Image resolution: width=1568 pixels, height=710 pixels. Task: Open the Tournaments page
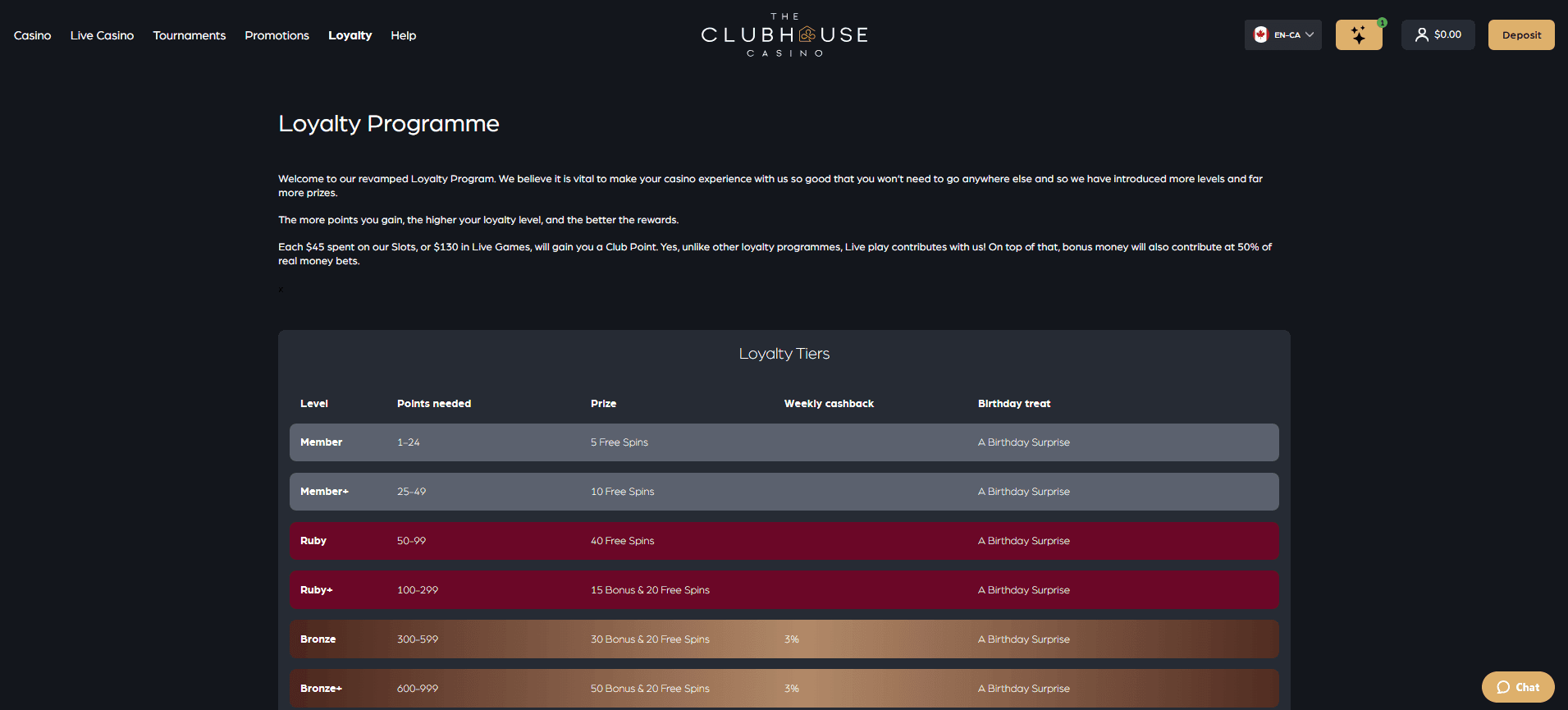click(x=189, y=35)
